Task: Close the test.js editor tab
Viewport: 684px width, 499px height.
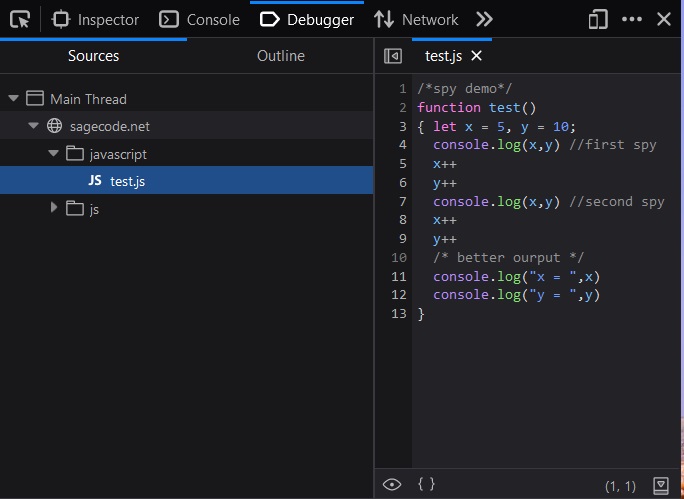Action: click(x=477, y=56)
